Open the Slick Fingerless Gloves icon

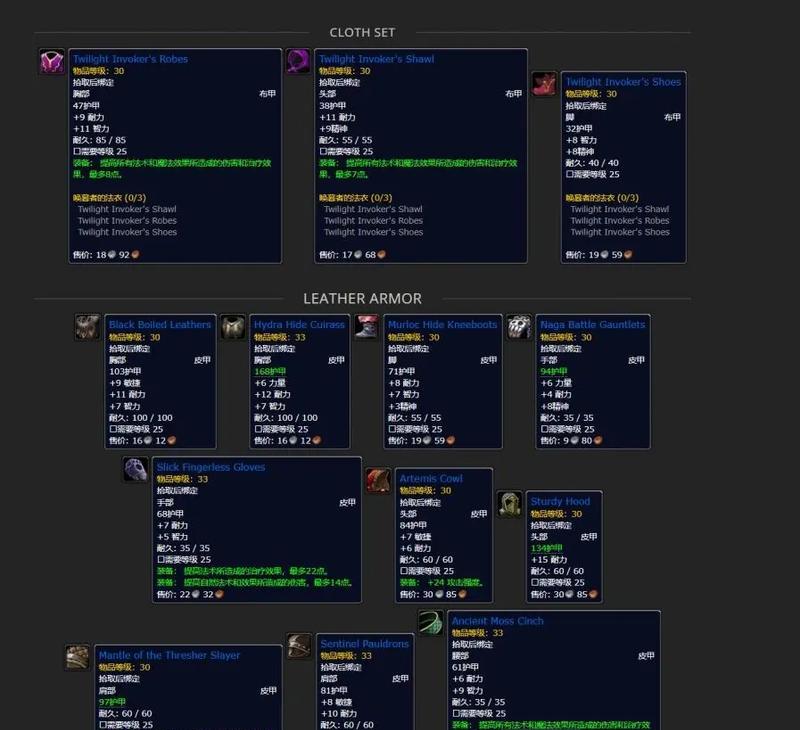tap(136, 469)
